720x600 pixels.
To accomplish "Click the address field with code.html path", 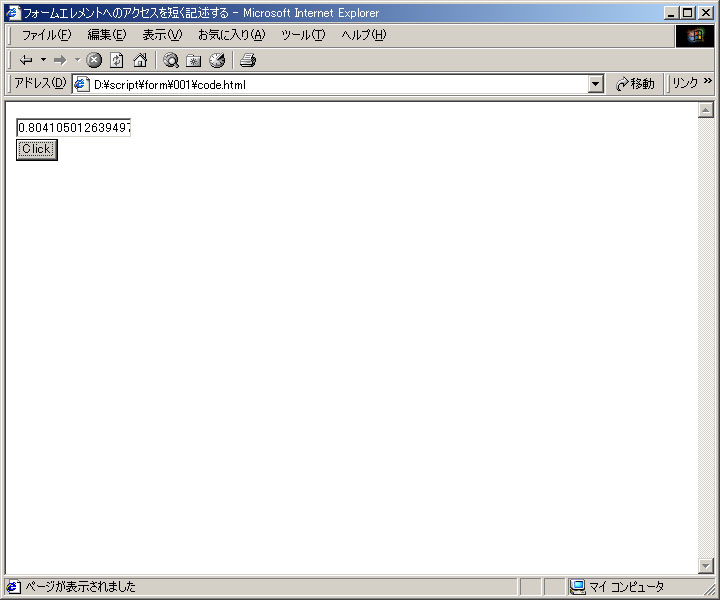I will (x=340, y=84).
